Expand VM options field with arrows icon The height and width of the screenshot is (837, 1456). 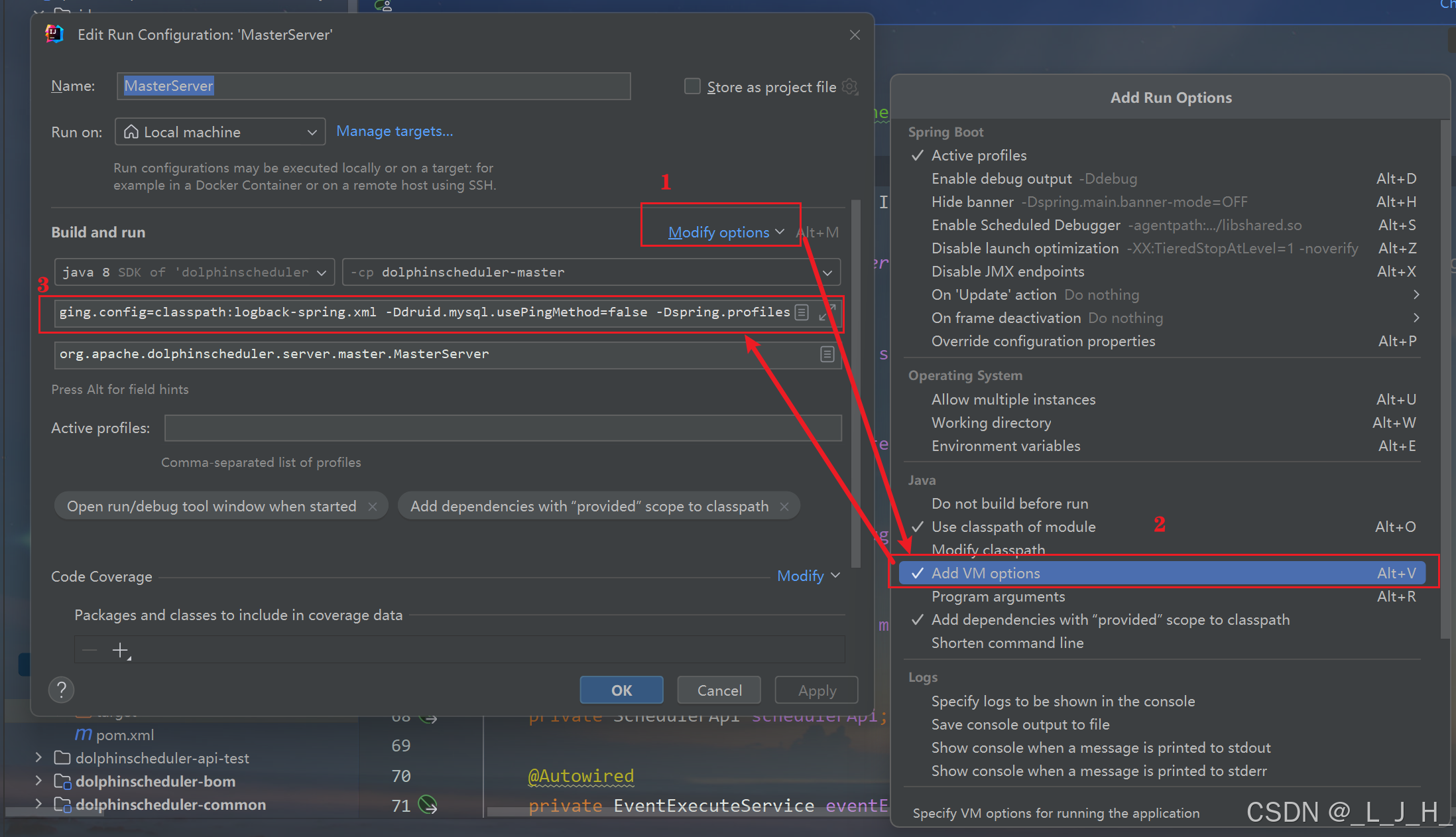(826, 312)
